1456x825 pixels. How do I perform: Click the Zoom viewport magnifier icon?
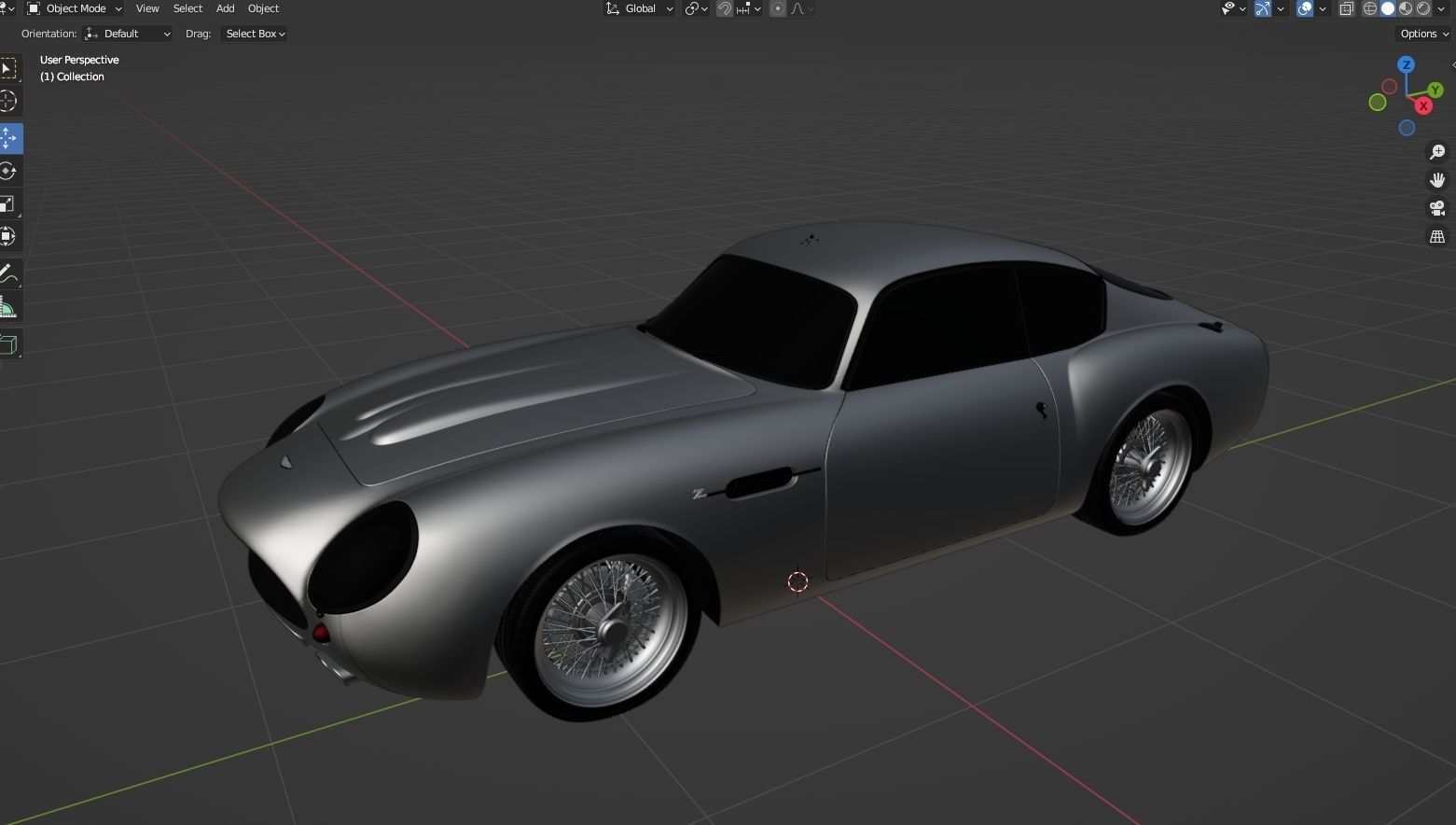[1437, 151]
